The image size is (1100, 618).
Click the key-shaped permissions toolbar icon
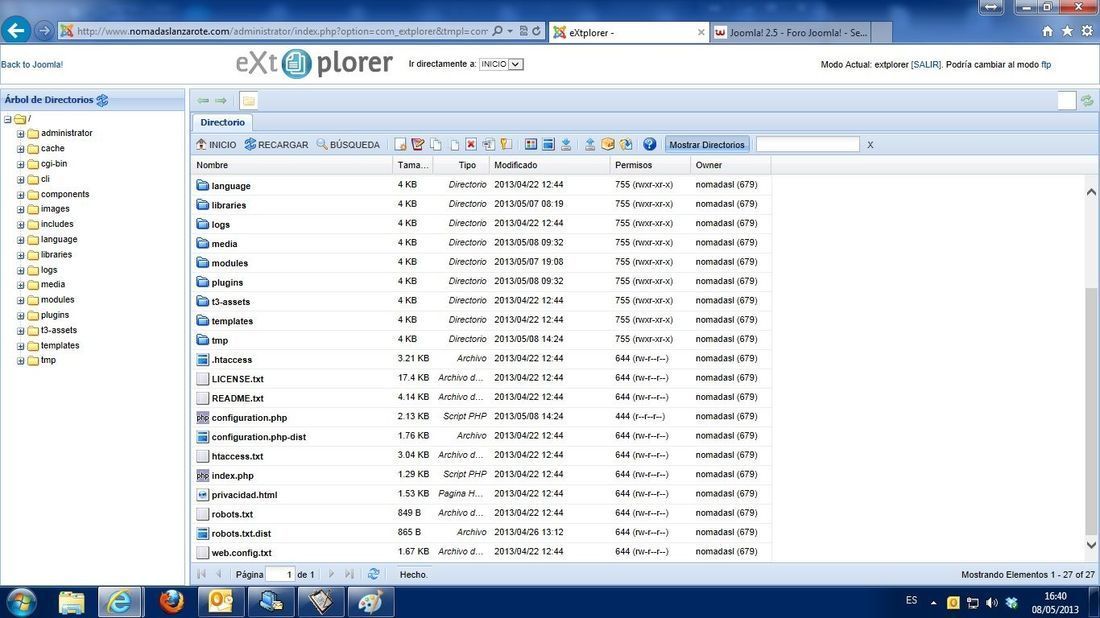506,145
